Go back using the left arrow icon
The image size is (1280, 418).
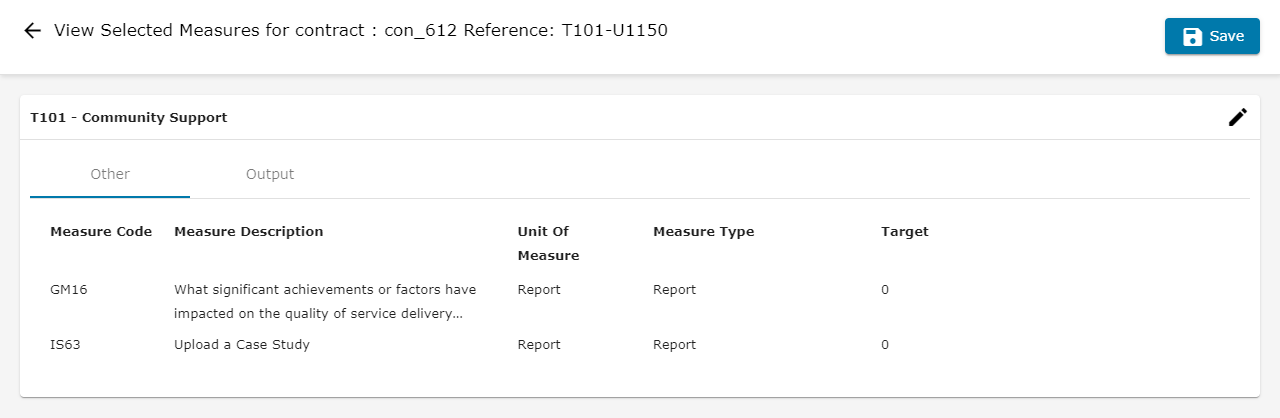tap(32, 31)
